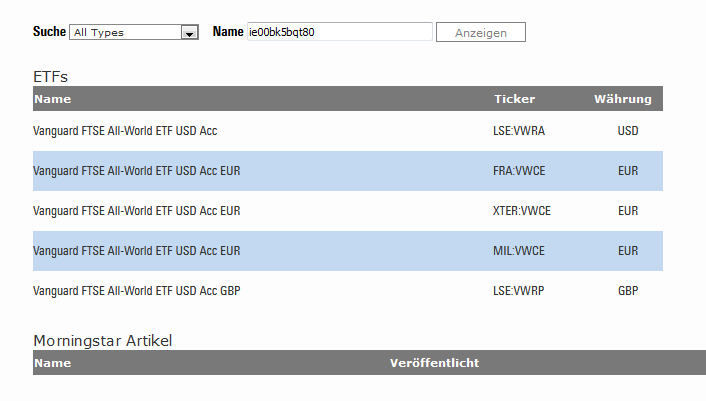Click the Name search input field

coord(339,32)
